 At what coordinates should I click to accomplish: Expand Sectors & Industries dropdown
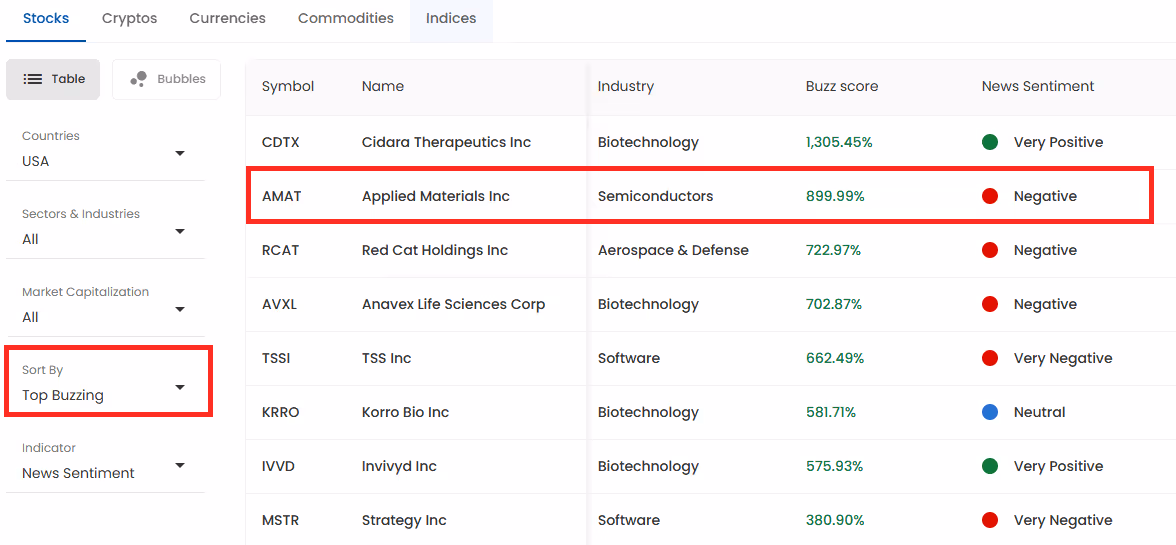(x=105, y=231)
